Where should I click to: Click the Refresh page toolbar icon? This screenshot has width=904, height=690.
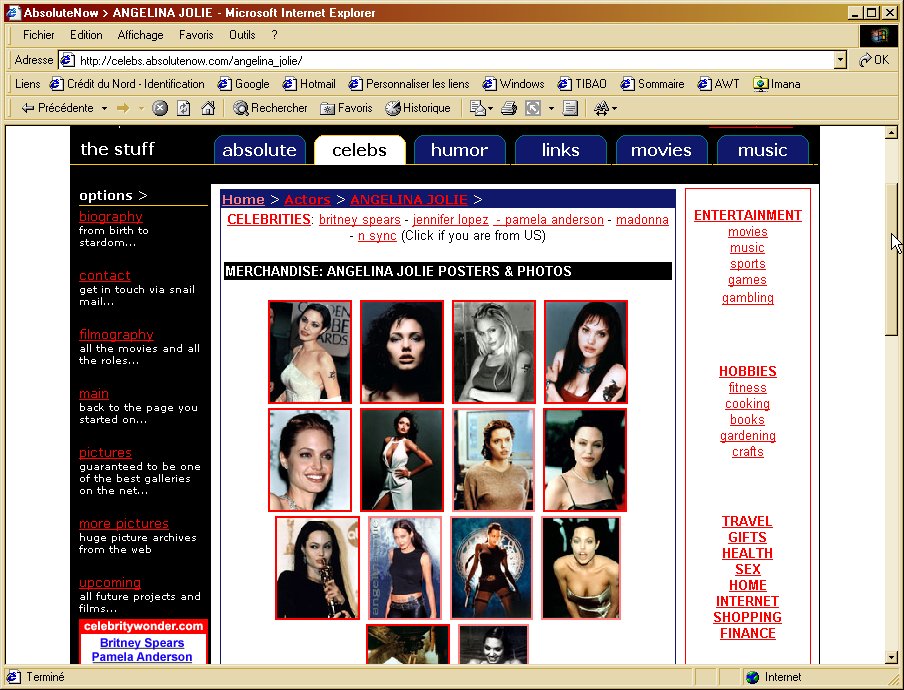(x=183, y=108)
